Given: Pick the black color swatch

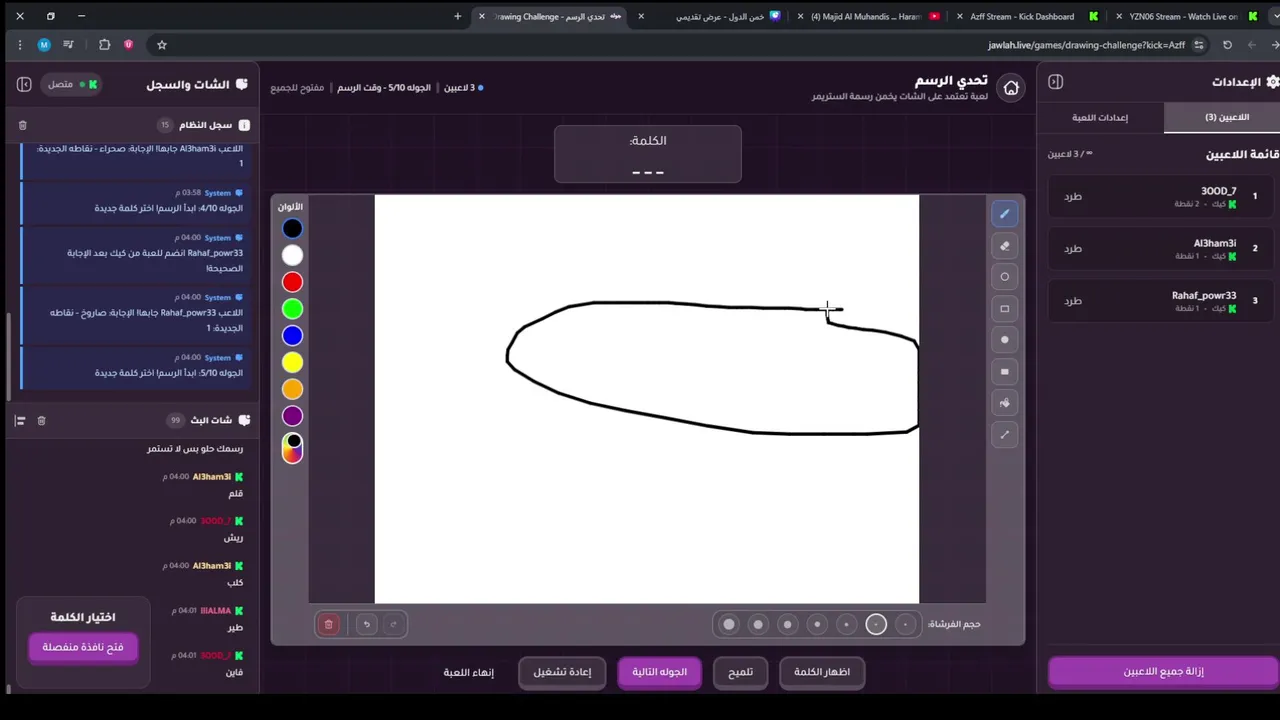Looking at the screenshot, I should (292, 229).
